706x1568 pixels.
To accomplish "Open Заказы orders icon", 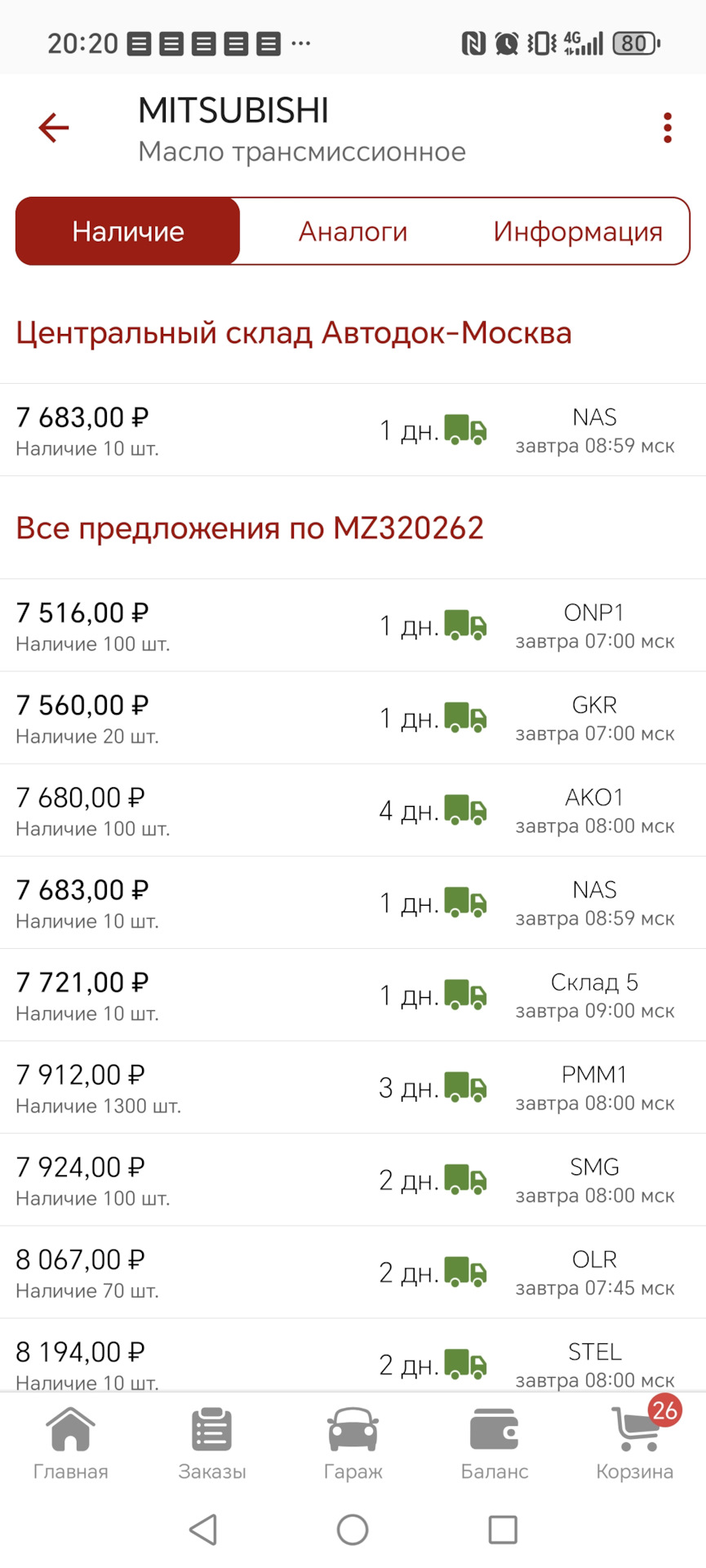I will 212,1444.
